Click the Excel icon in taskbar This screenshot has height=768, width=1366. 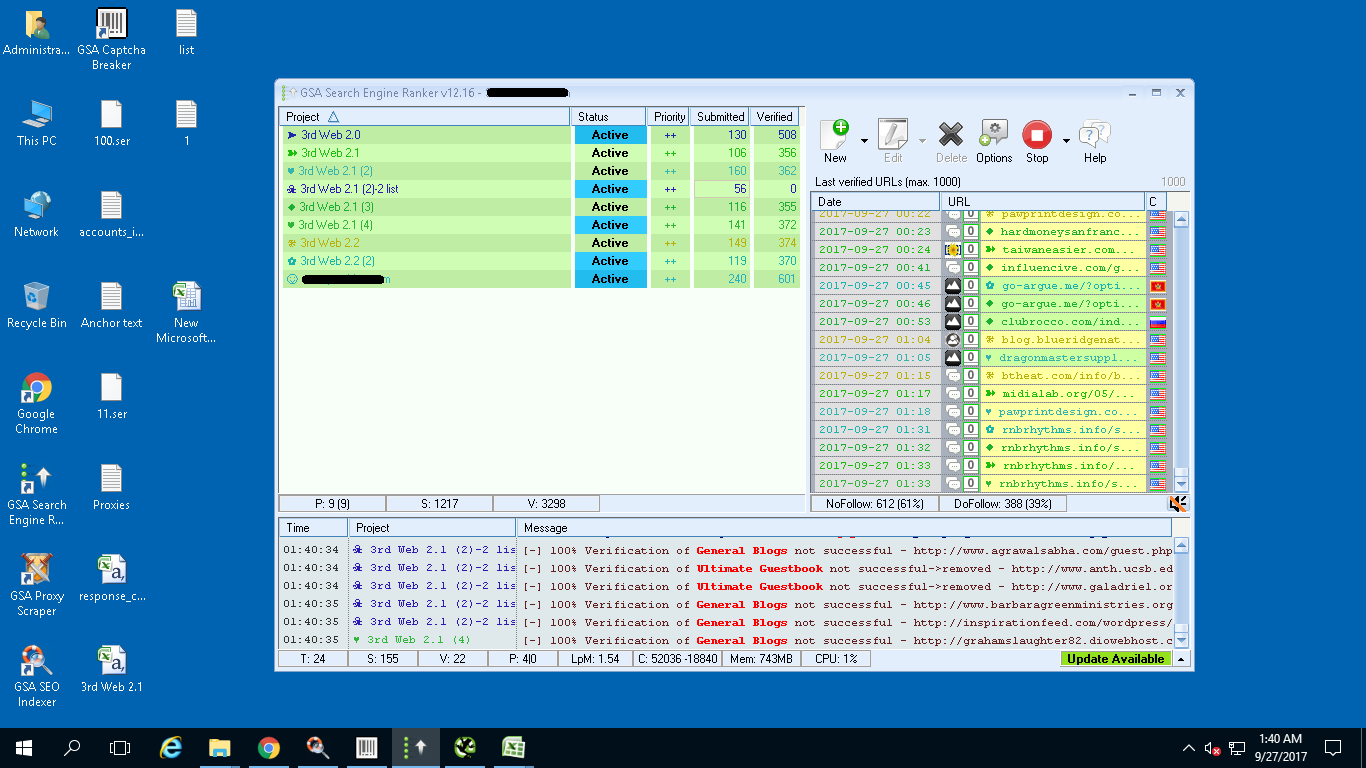pyautogui.click(x=514, y=747)
